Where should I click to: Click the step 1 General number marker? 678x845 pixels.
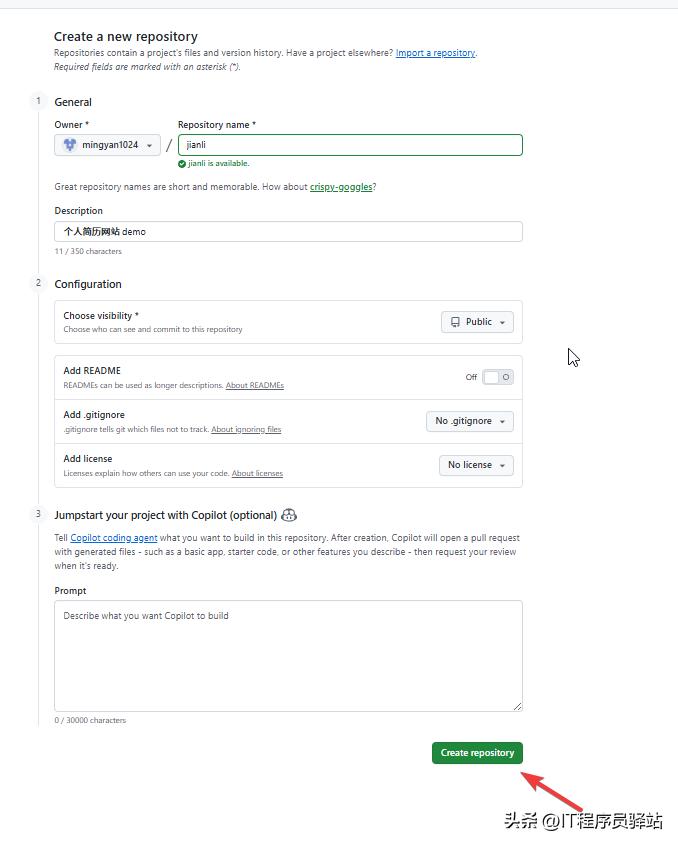click(x=38, y=100)
